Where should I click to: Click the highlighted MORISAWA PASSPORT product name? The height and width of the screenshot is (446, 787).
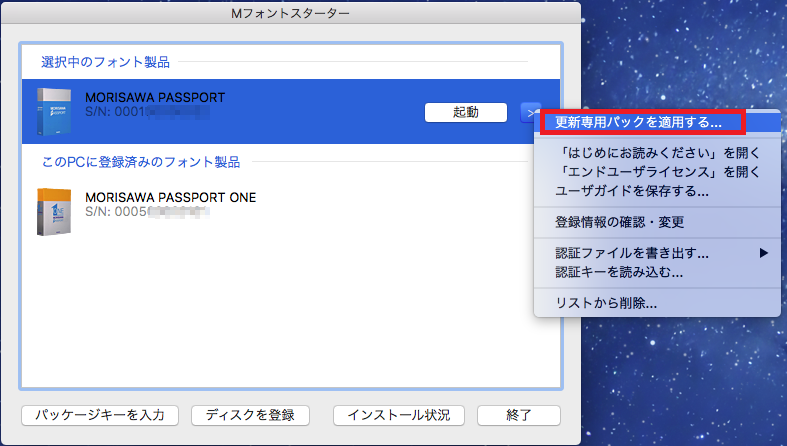tap(155, 97)
